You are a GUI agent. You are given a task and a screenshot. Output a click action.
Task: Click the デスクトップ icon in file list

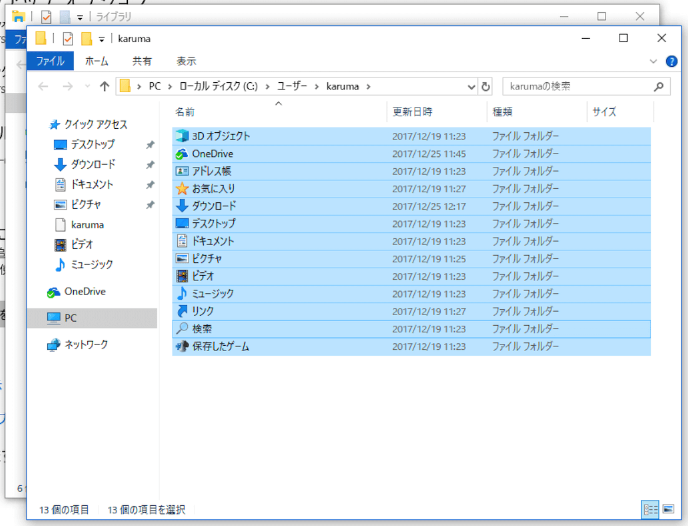pyautogui.click(x=182, y=223)
